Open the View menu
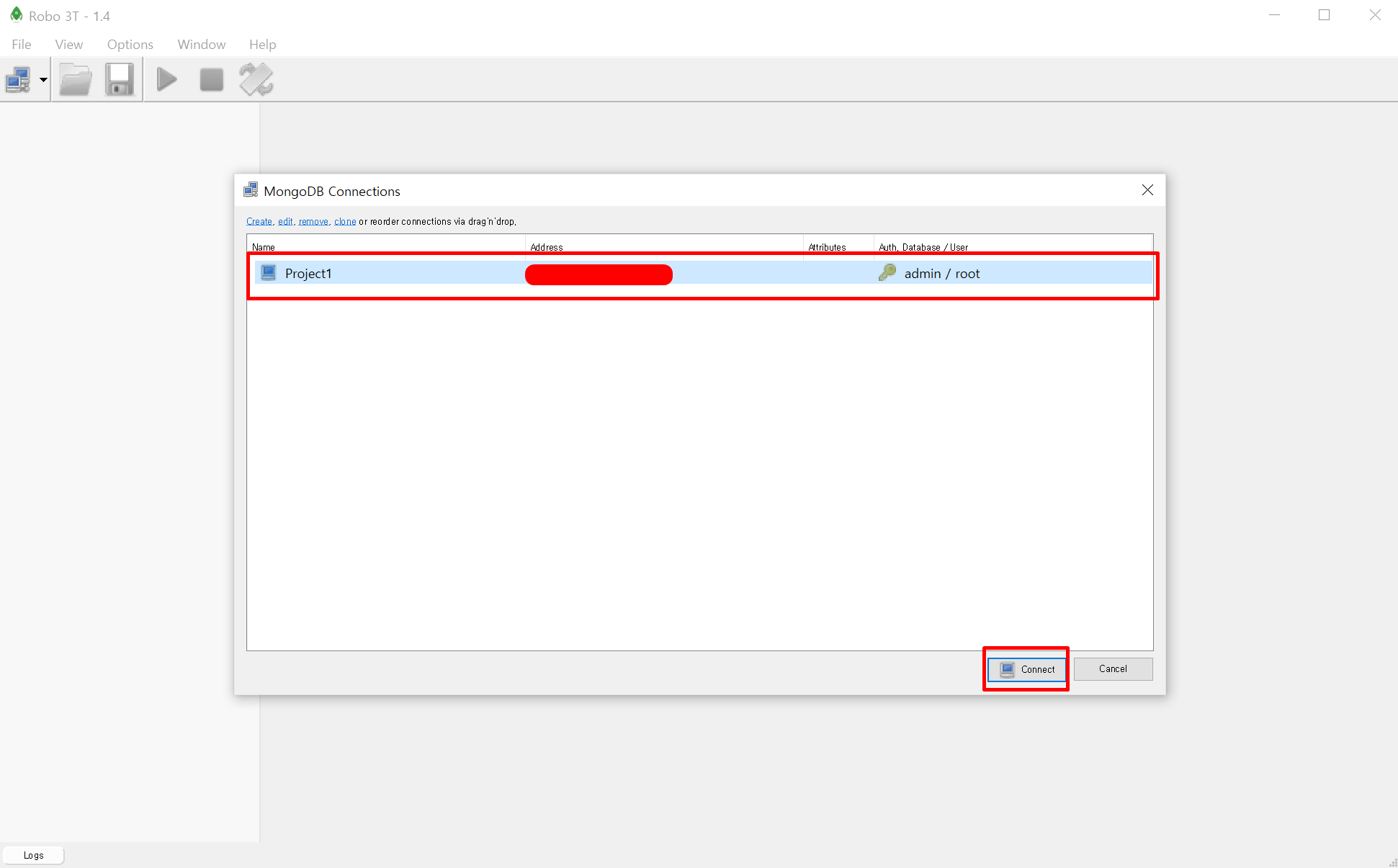This screenshot has width=1398, height=868. click(68, 45)
